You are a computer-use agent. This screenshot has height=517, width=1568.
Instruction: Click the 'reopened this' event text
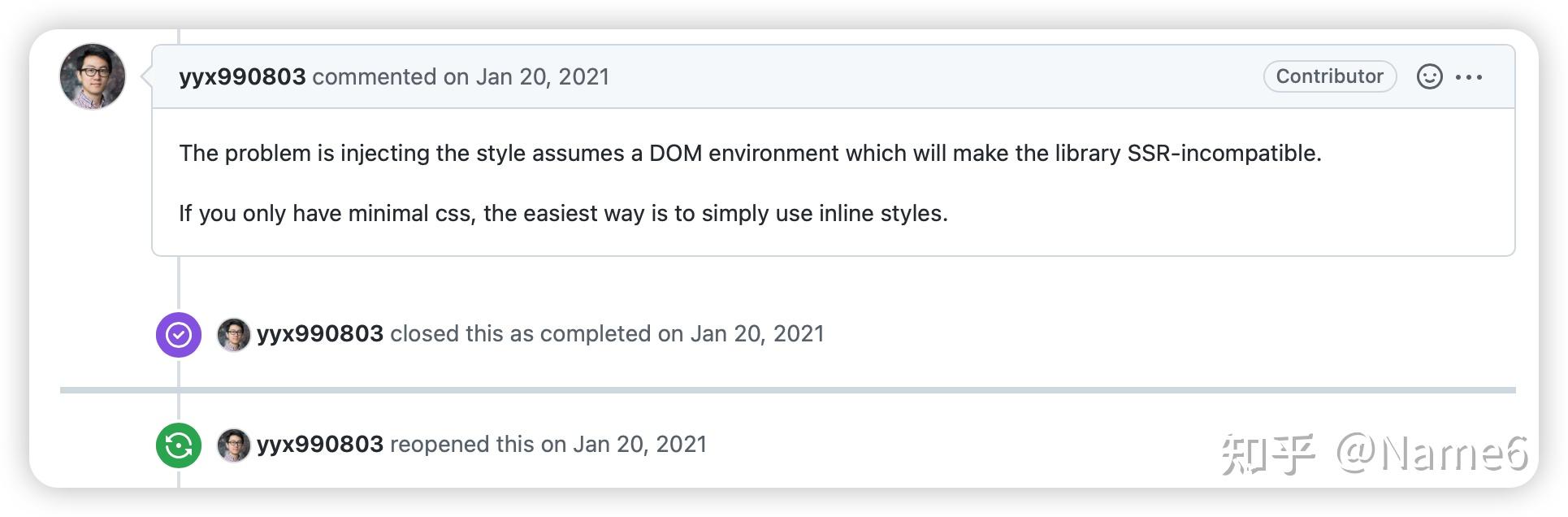coord(461,445)
